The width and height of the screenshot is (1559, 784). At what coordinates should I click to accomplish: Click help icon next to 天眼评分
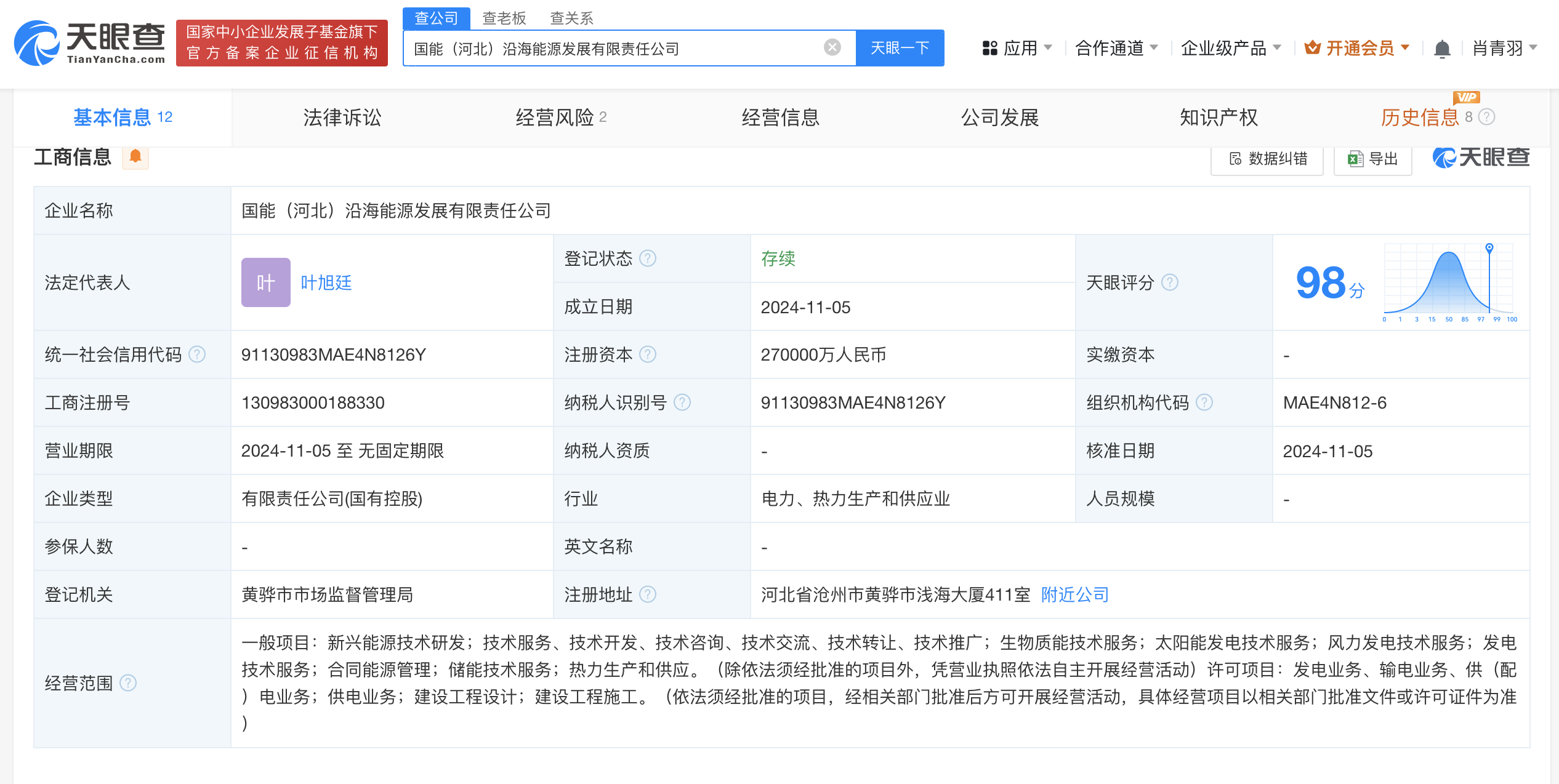point(1169,282)
